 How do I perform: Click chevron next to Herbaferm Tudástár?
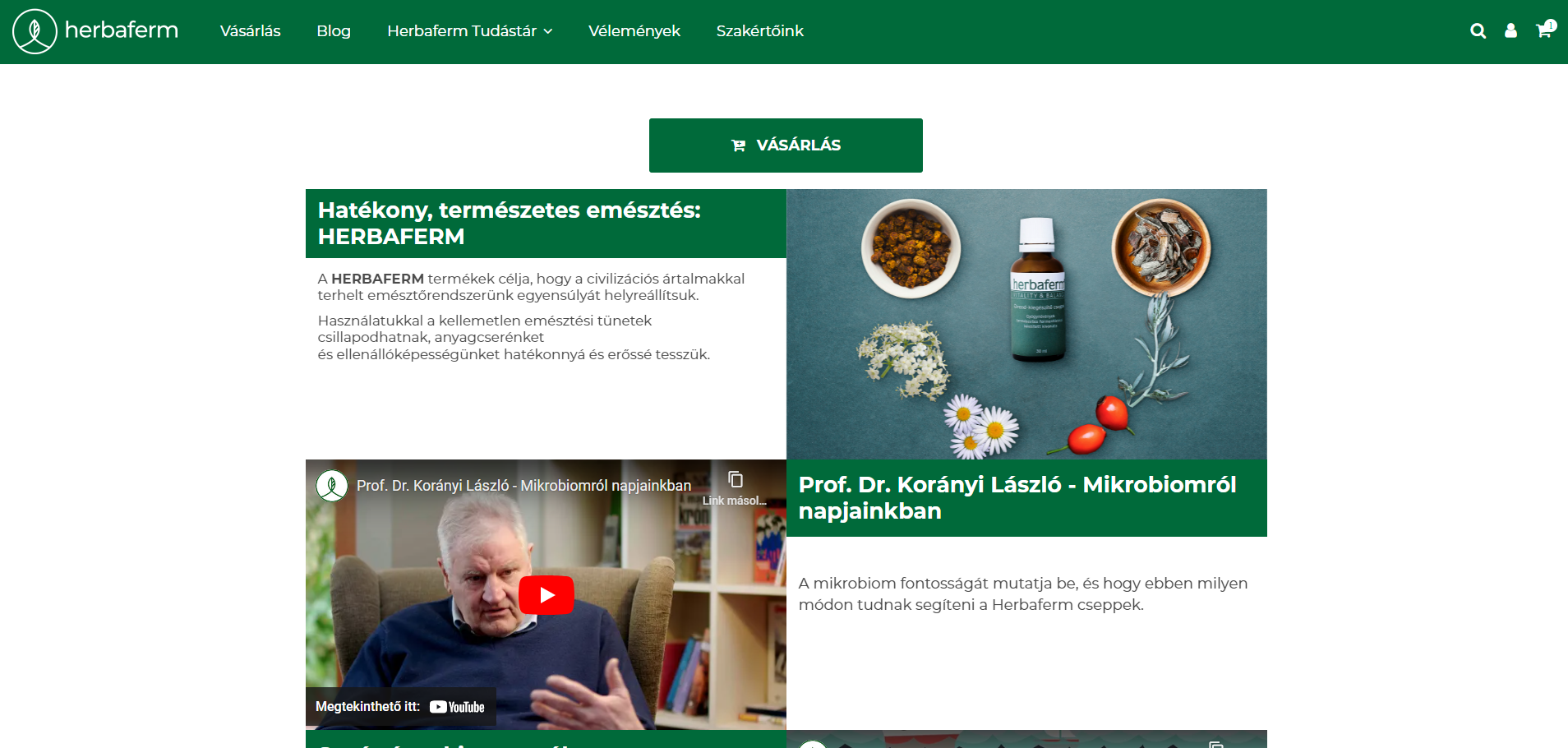(548, 31)
